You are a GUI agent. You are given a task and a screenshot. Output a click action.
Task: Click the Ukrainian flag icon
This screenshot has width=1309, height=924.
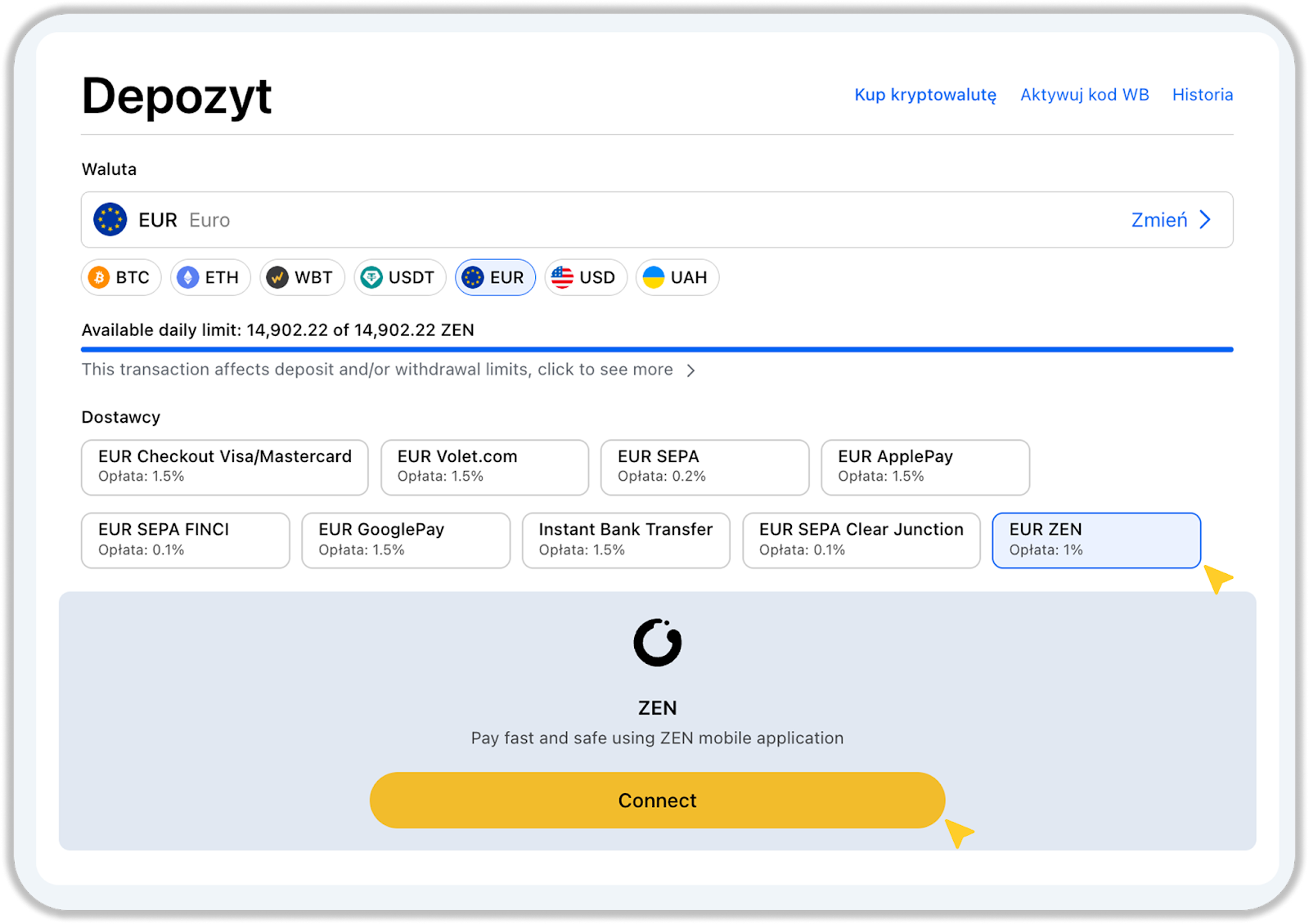(654, 278)
